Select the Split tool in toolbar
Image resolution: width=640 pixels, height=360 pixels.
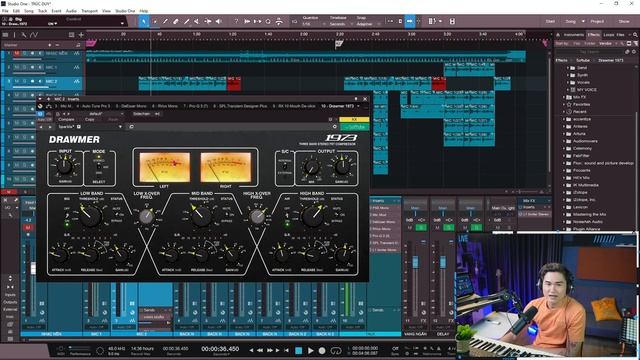[x=165, y=21]
